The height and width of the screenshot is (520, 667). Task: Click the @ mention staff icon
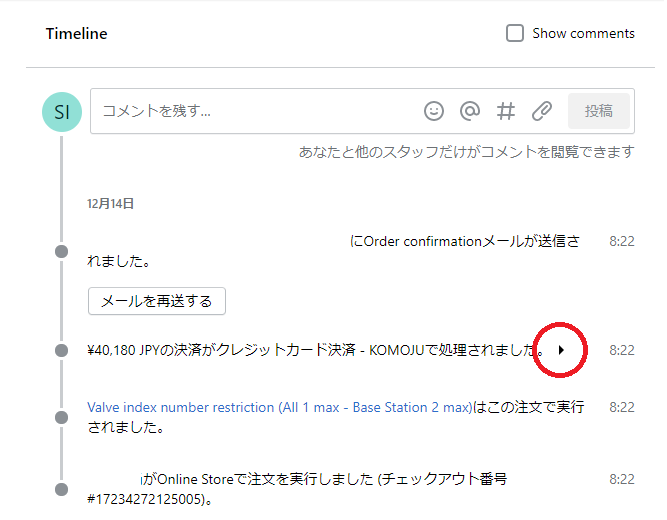coord(470,111)
